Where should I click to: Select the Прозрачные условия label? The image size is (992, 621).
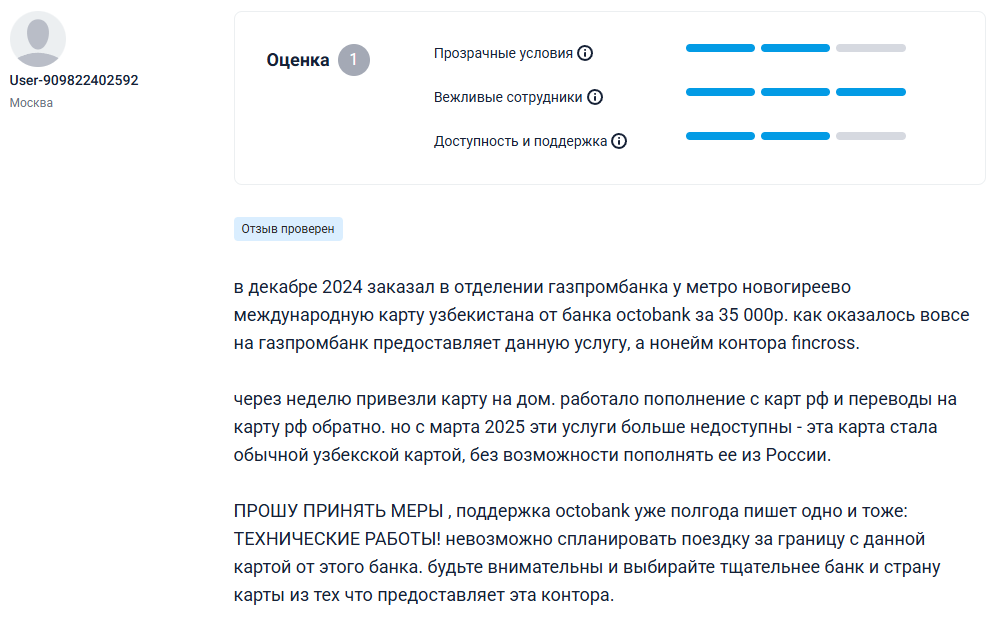pyautogui.click(x=503, y=53)
